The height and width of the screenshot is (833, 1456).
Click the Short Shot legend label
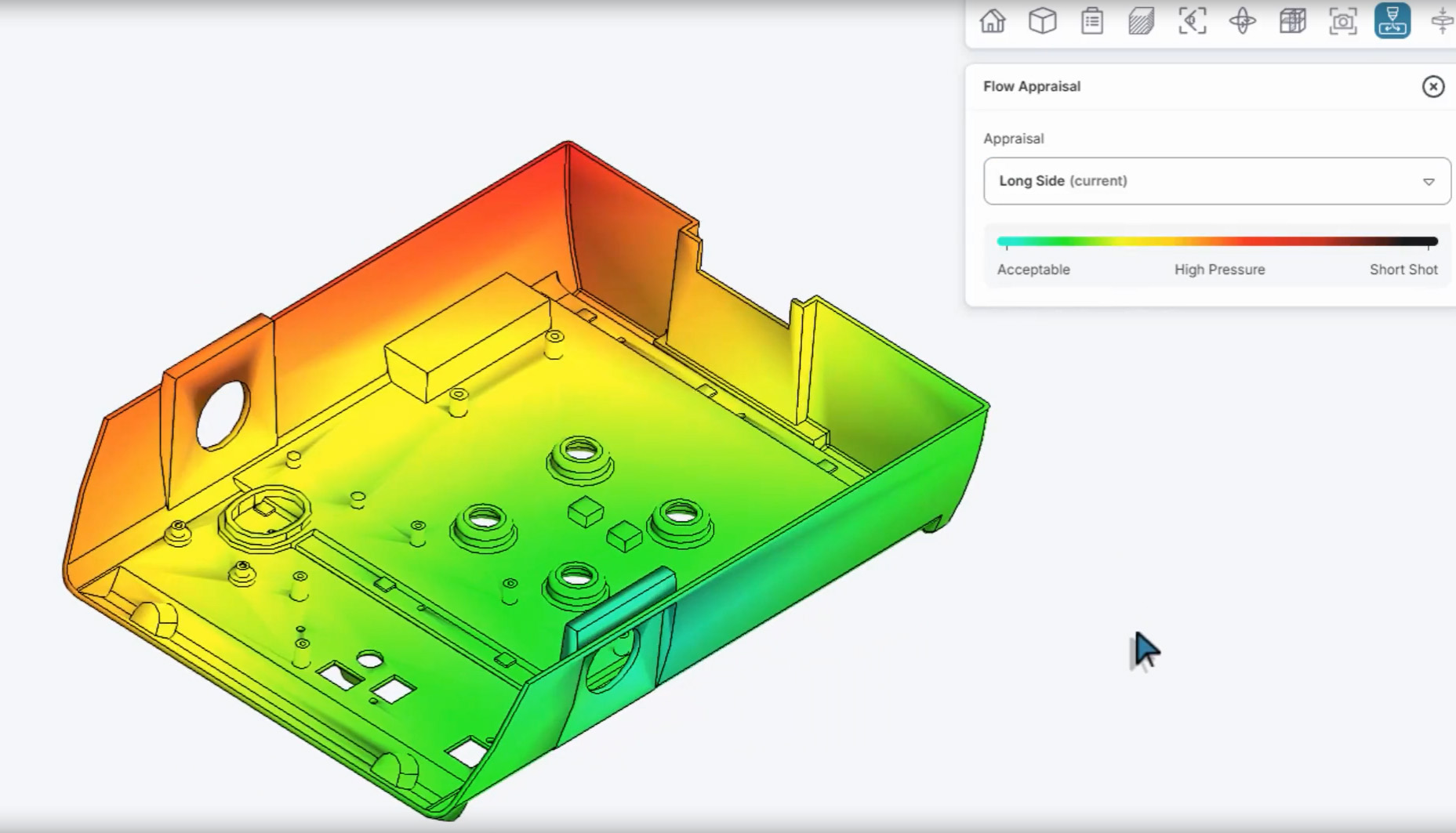click(1403, 270)
